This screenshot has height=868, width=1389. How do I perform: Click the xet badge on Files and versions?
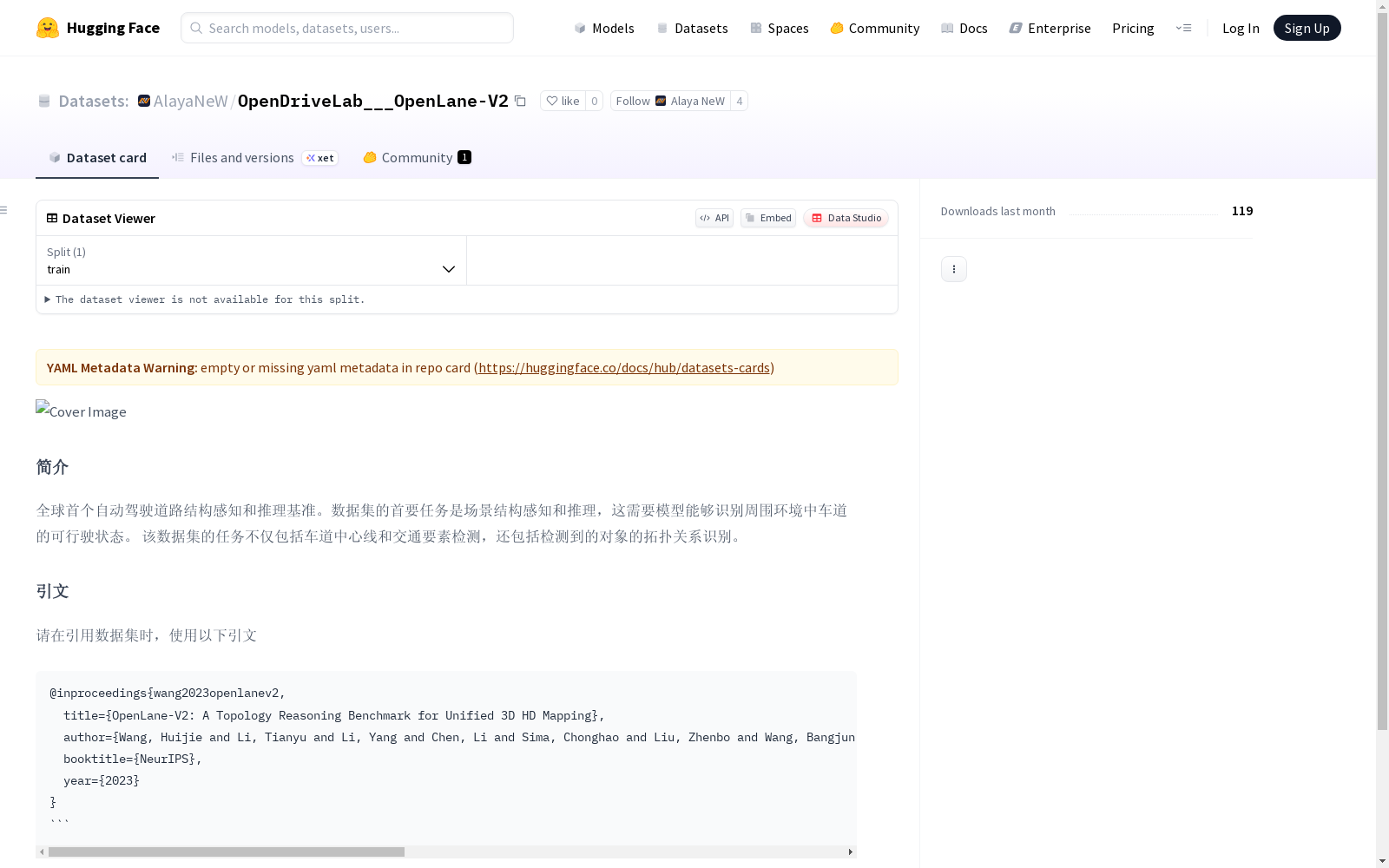tap(319, 158)
